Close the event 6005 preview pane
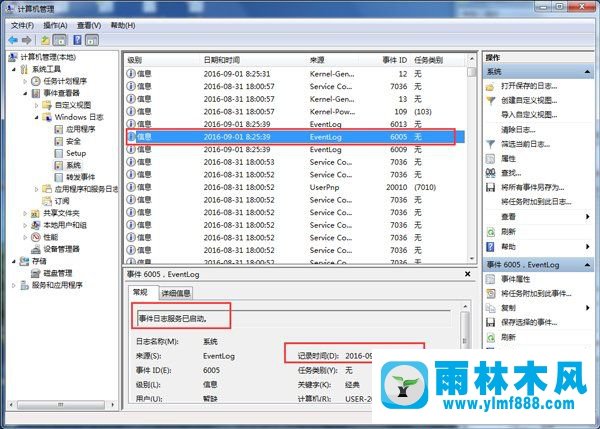Screen dimensions: 600x429 [468, 274]
